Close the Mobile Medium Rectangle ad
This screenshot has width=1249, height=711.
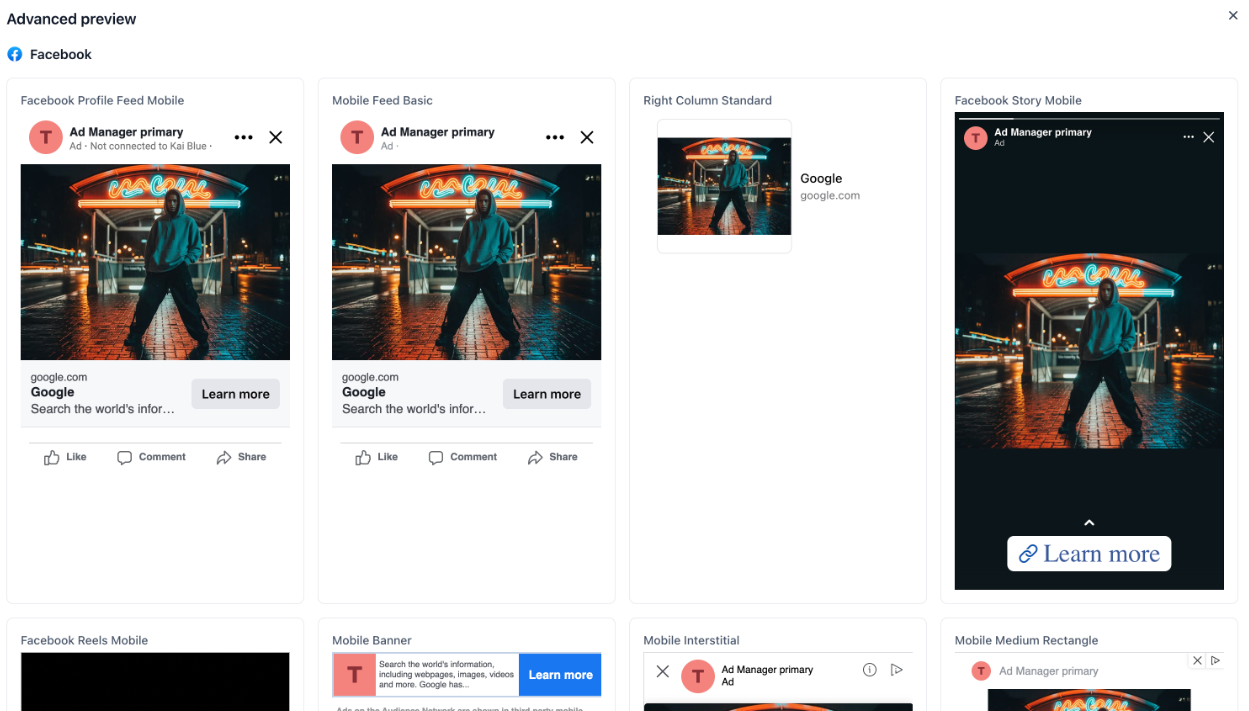tap(1197, 661)
